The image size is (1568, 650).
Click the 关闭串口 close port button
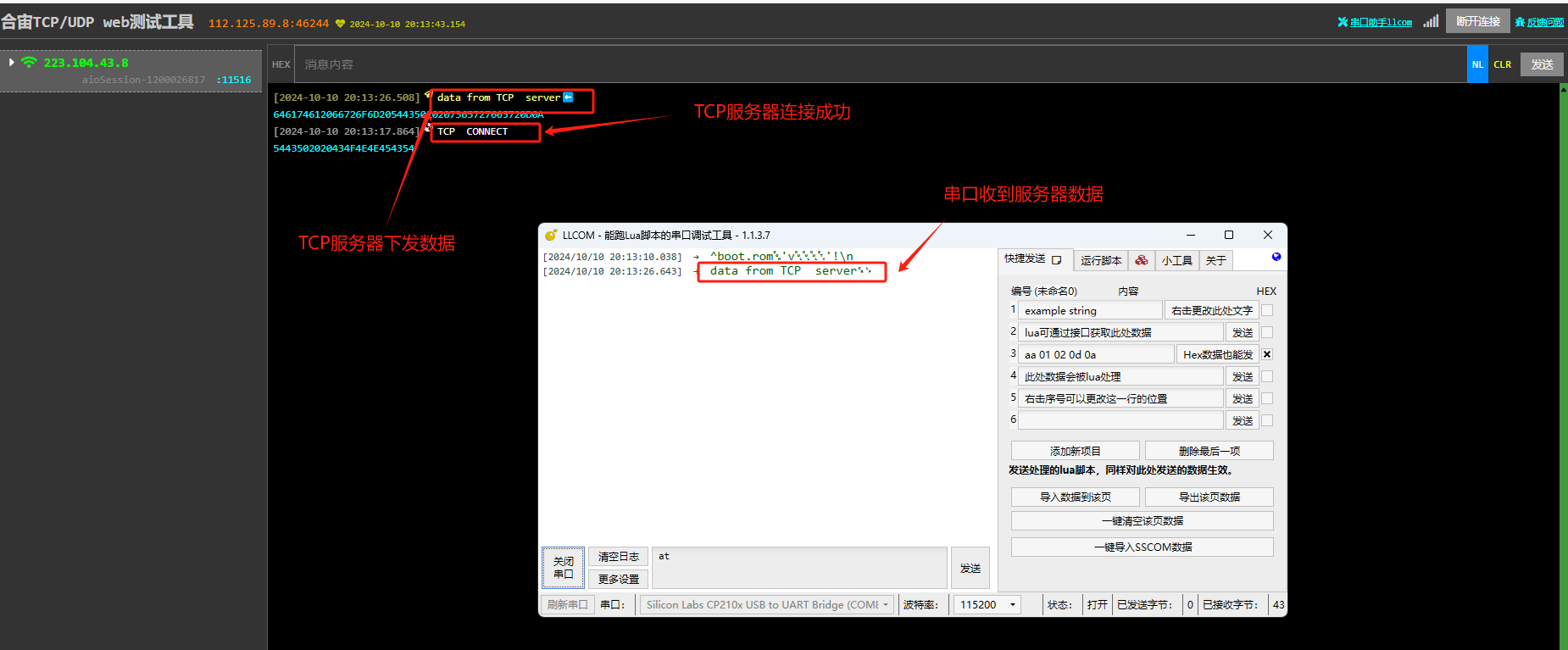pyautogui.click(x=563, y=568)
